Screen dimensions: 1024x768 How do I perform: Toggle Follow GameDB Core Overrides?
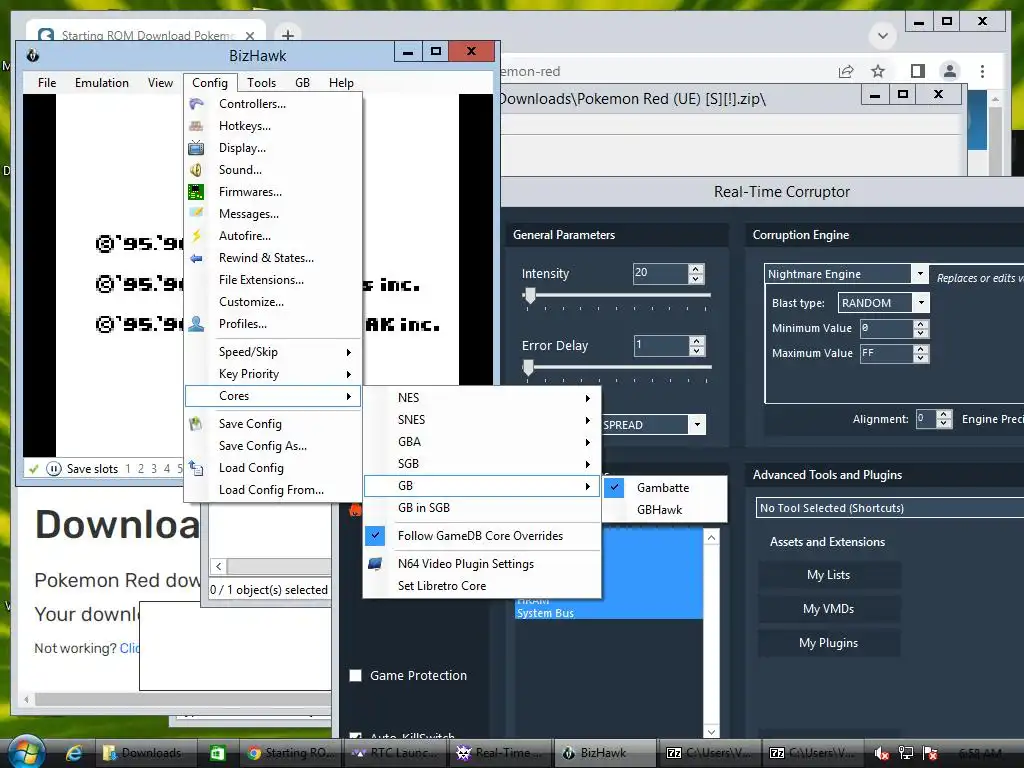point(482,536)
